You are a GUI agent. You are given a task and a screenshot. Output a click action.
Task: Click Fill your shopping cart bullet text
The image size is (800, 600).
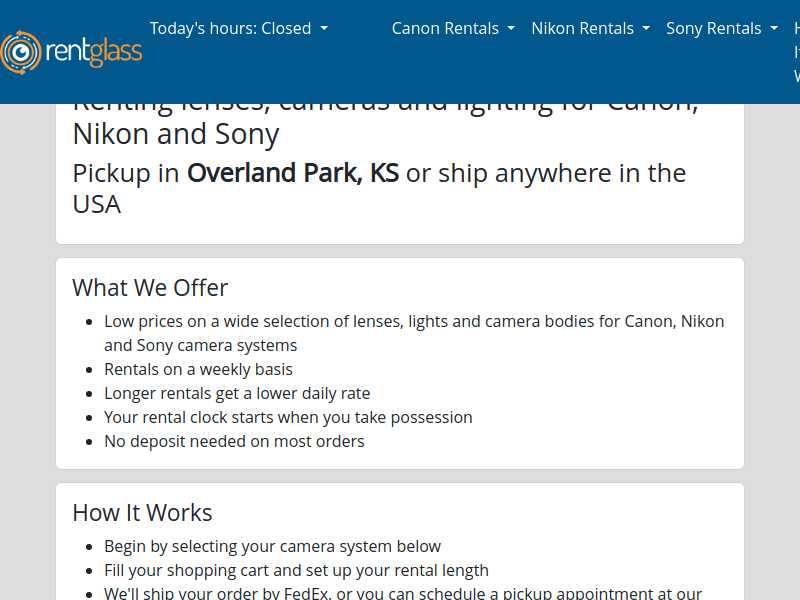pos(296,570)
